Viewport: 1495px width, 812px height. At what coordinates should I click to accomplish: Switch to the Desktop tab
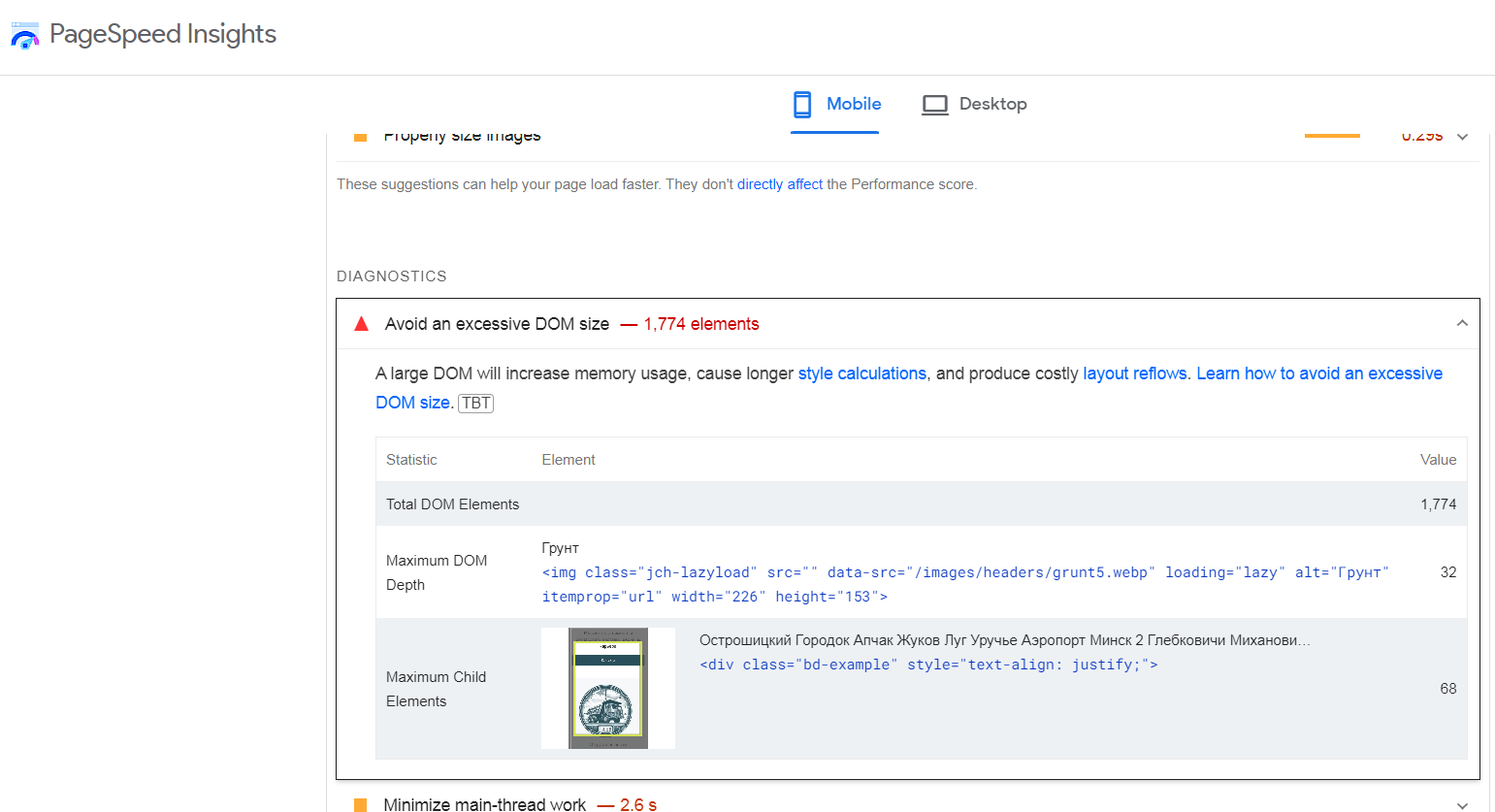[x=991, y=104]
